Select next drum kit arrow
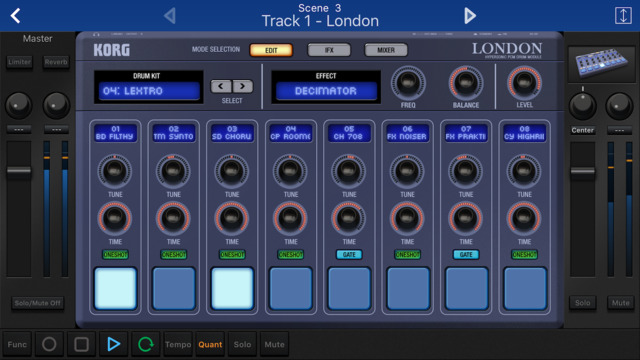640x360 pixels. pos(242,86)
